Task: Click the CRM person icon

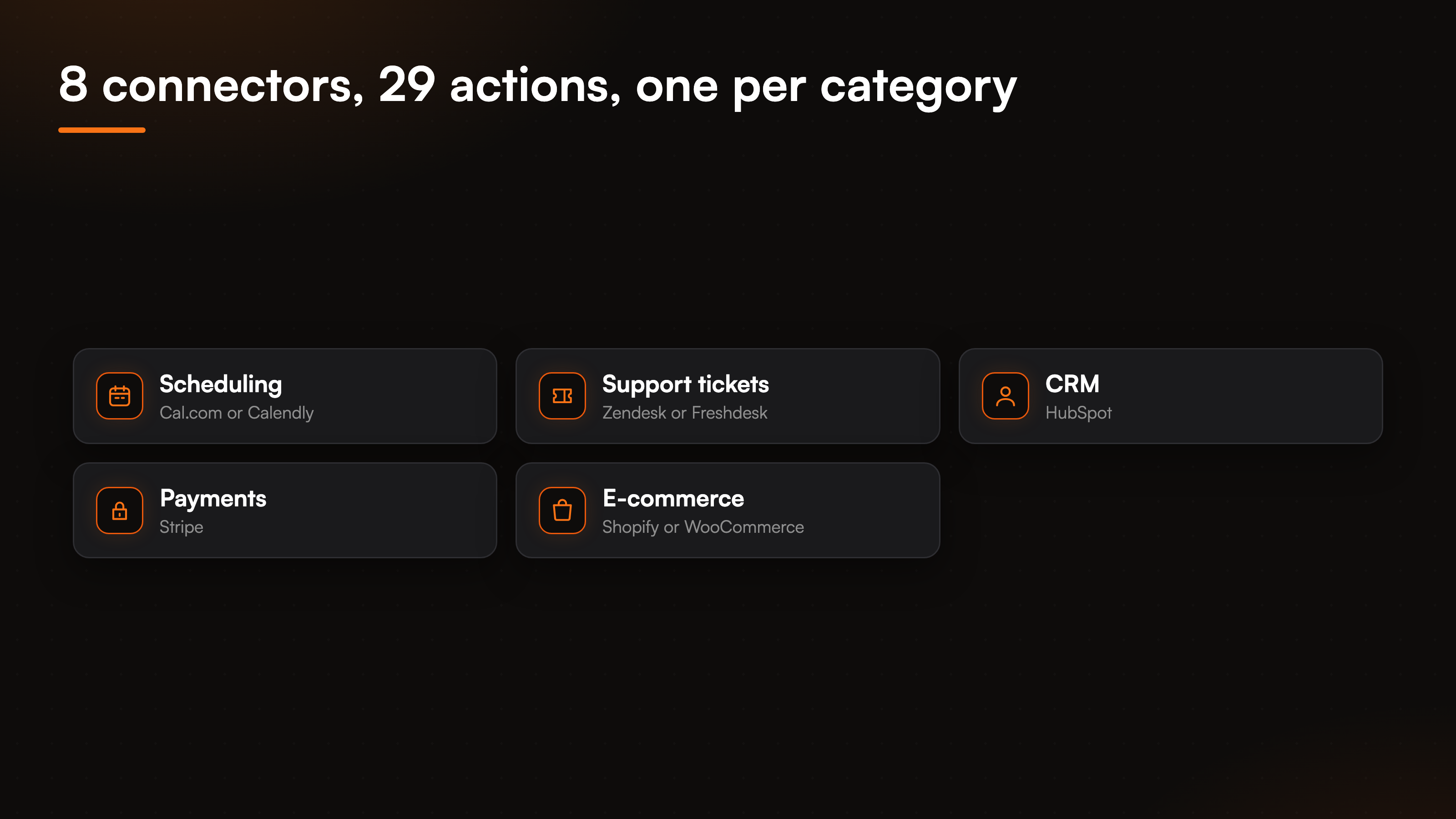Action: (x=1005, y=396)
